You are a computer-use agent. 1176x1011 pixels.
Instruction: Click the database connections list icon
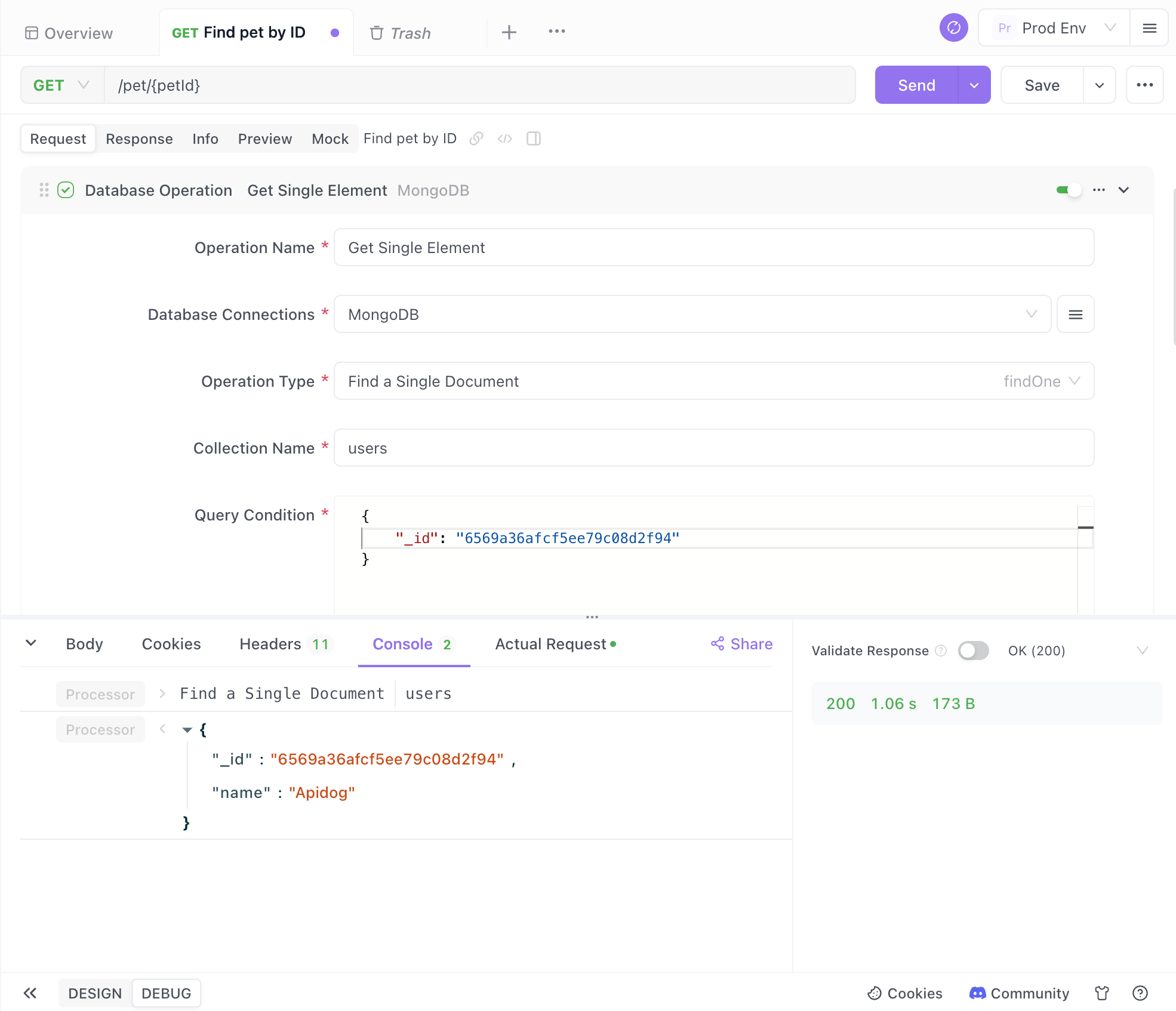point(1075,314)
